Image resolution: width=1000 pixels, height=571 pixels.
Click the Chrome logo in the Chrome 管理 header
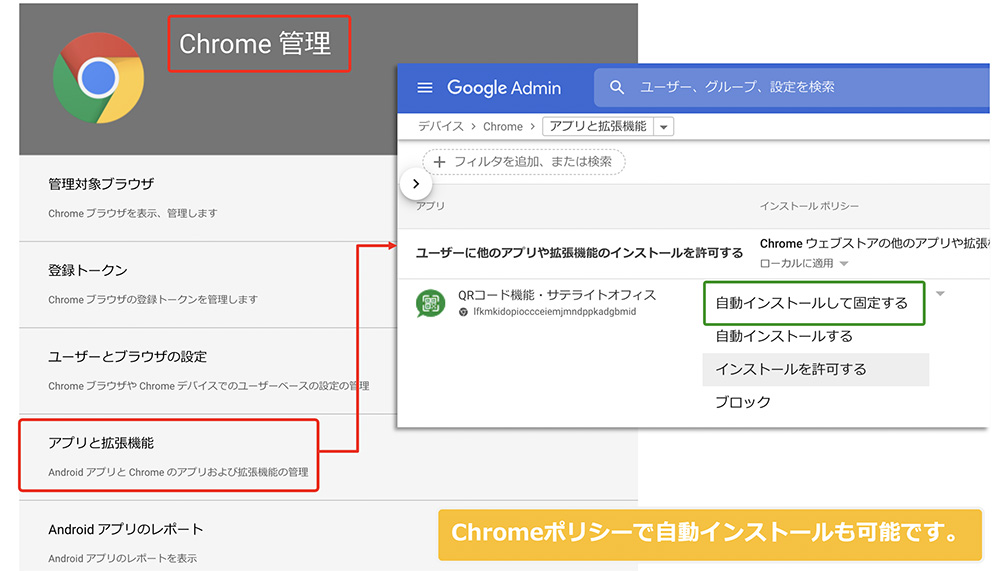point(98,78)
